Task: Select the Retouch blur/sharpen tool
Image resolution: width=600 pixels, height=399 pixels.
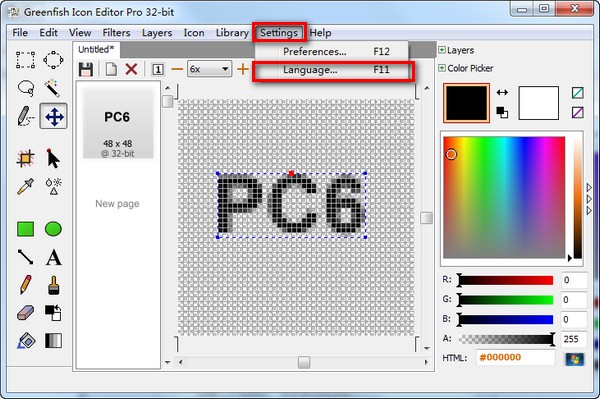Action: click(x=54, y=186)
